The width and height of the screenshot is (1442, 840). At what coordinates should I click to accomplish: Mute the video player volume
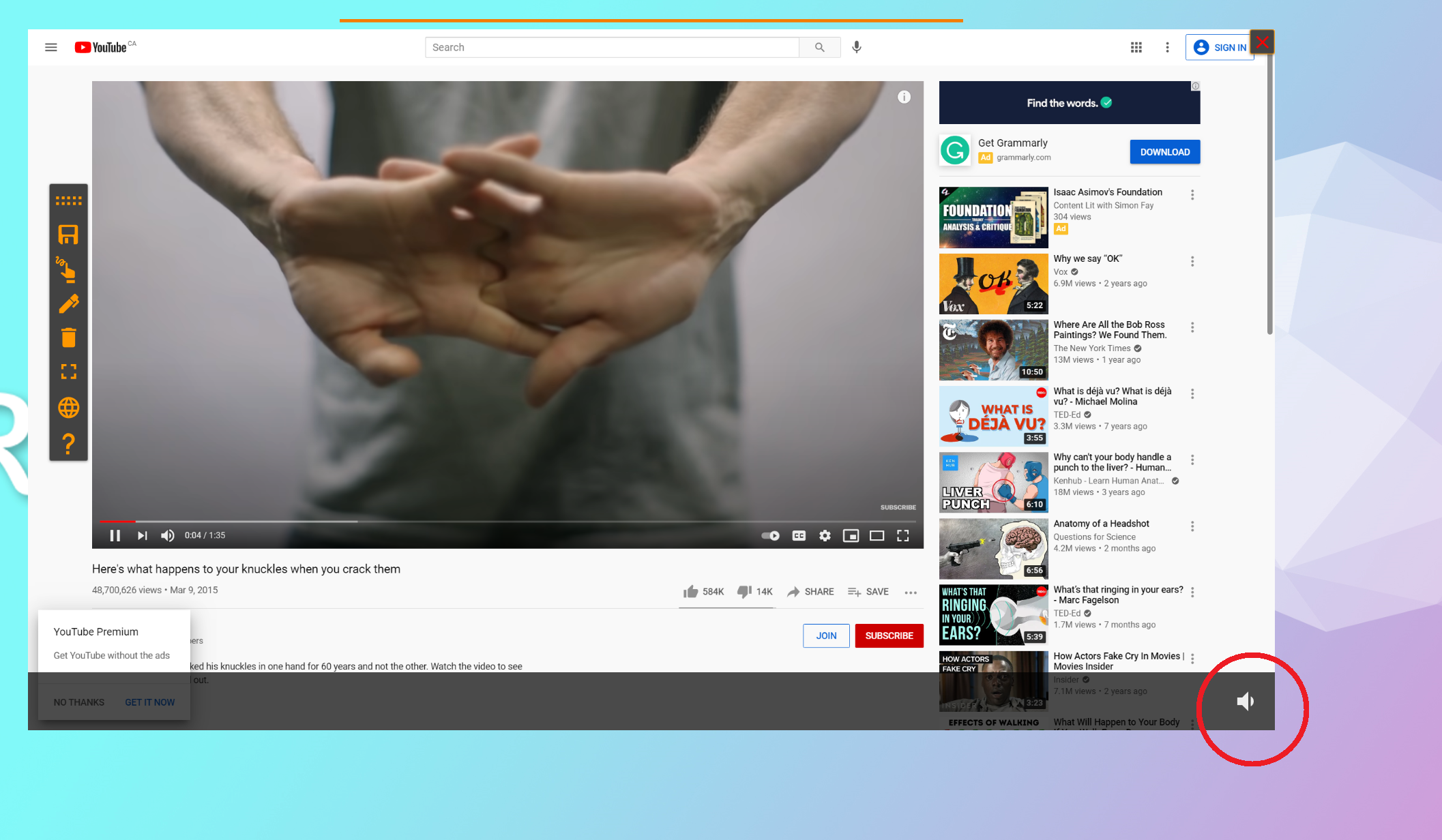tap(168, 536)
